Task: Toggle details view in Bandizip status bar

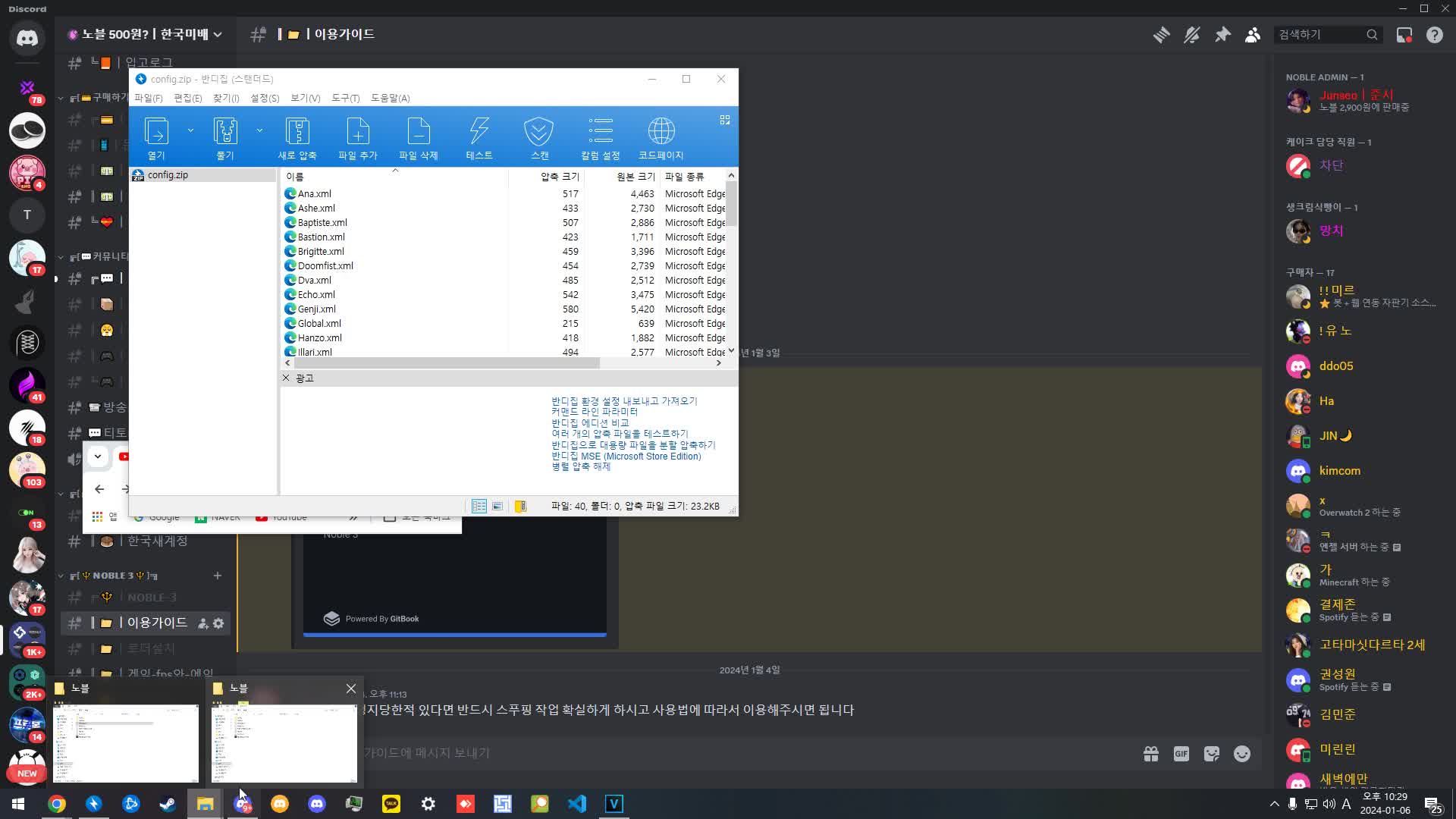Action: [x=479, y=505]
